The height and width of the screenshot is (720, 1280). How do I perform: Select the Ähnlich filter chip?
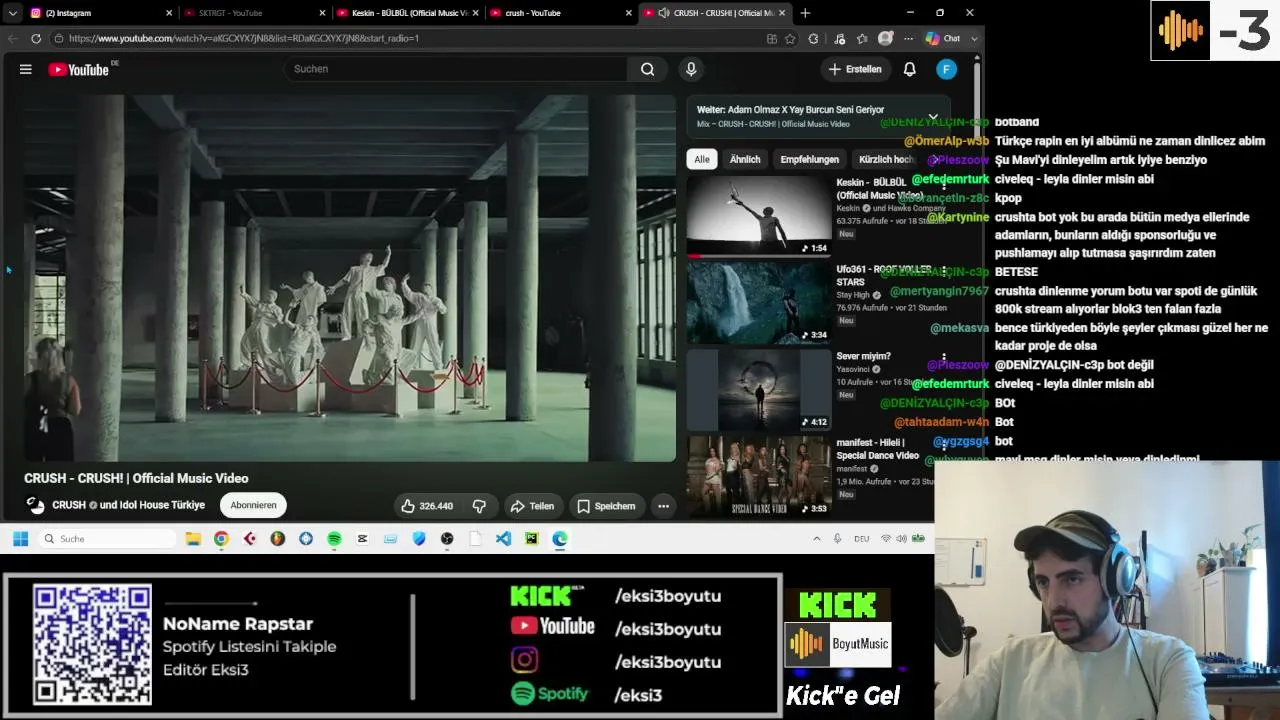(745, 159)
